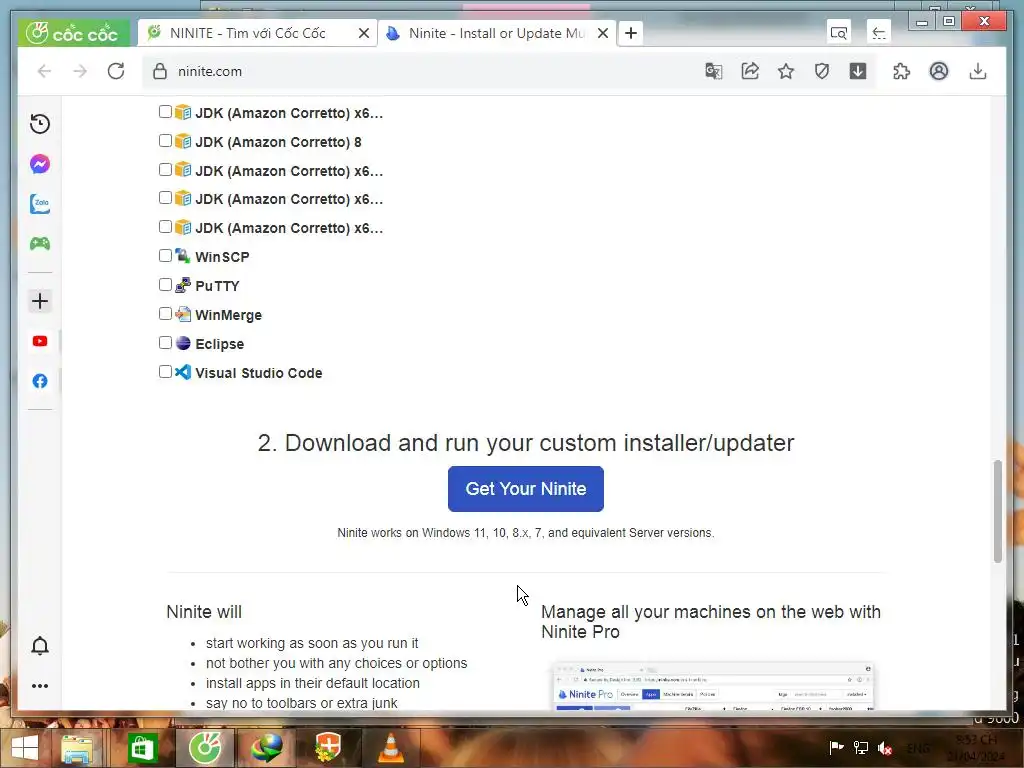This screenshot has width=1024, height=768.
Task: Select the WinMerge checkbox
Action: click(x=165, y=313)
